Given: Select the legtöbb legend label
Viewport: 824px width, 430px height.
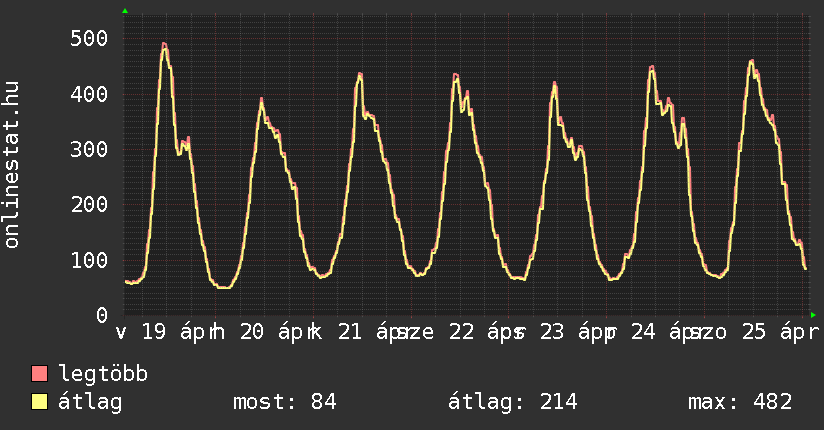Looking at the screenshot, I should (x=103, y=374).
